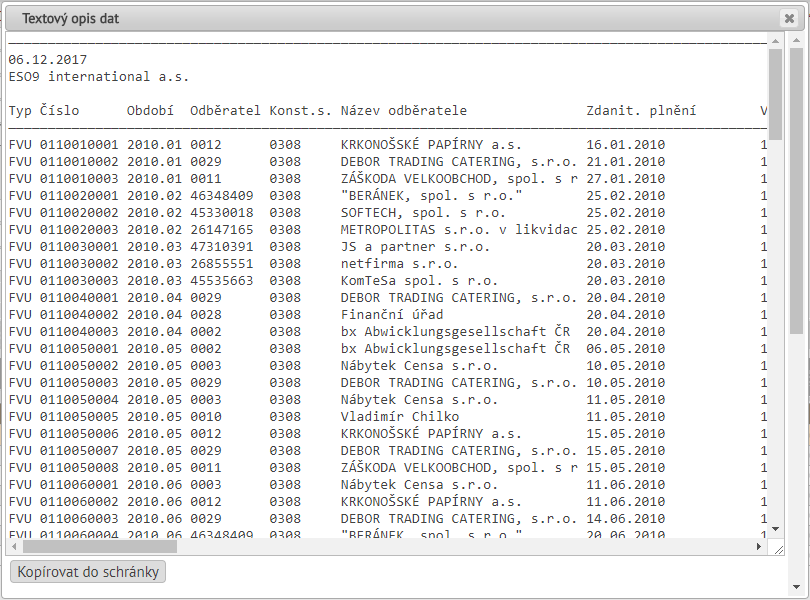Click the text area's scroll down arrow
Screen dimensions: 810x600
click(775, 529)
